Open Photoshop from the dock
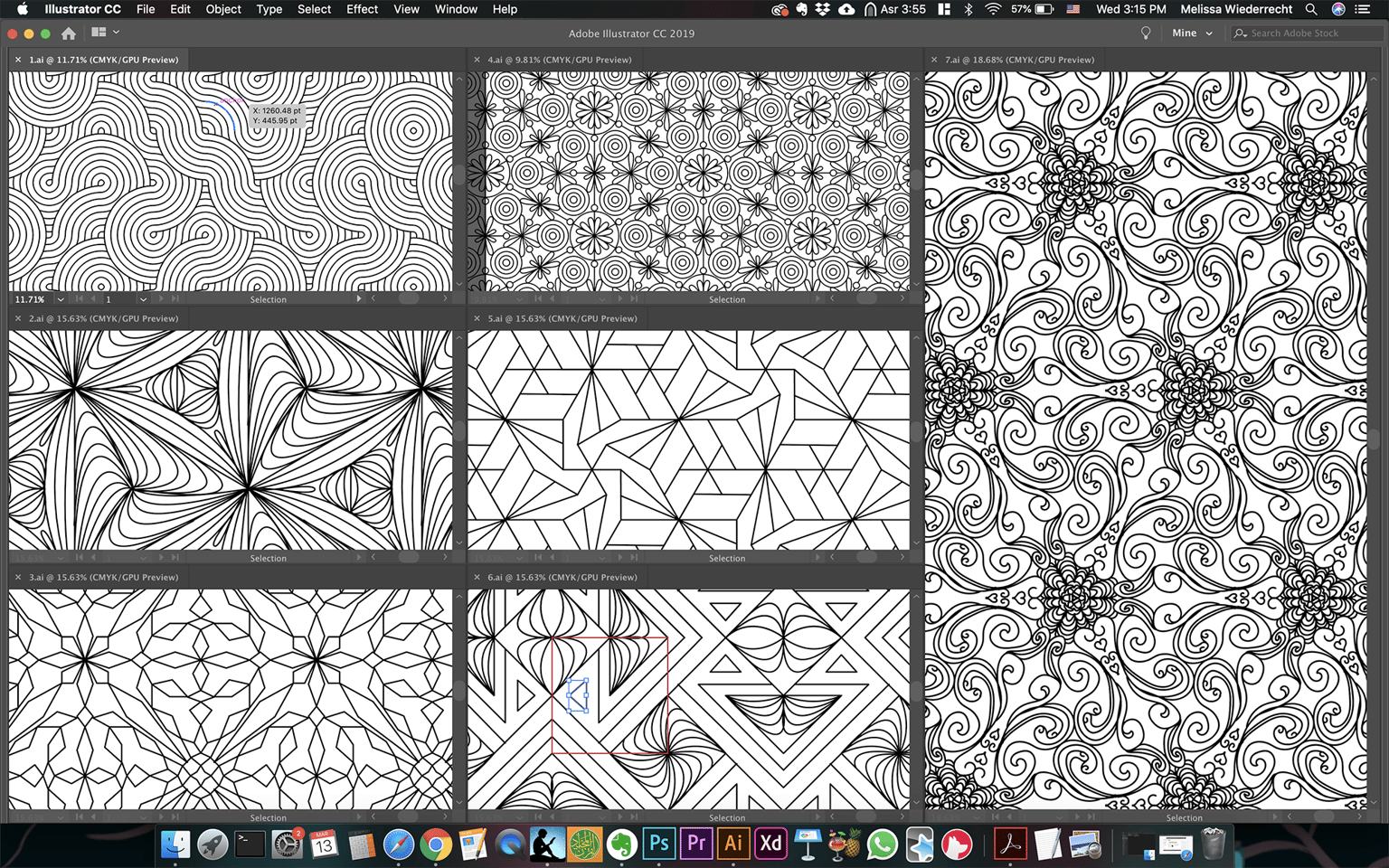This screenshot has width=1389, height=868. [x=658, y=844]
